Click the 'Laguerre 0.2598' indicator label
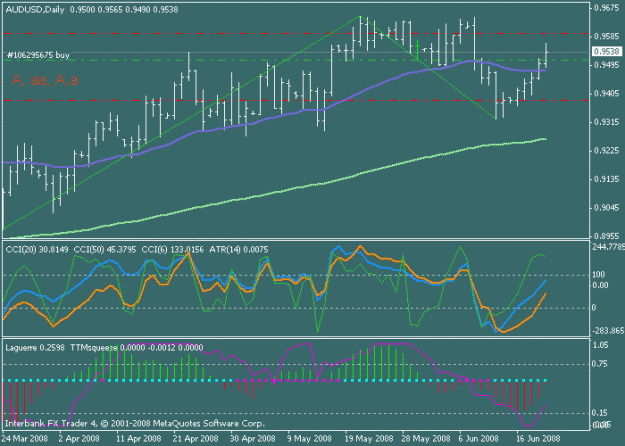Screen dimensions: 625x446 click(x=35, y=348)
